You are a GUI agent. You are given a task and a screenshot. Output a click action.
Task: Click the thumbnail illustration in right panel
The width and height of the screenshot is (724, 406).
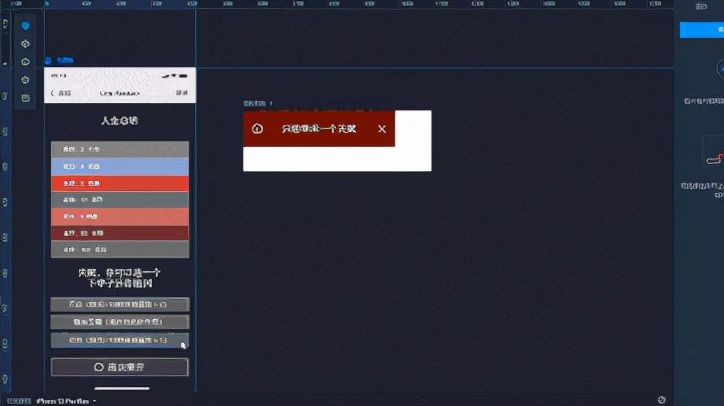pos(713,151)
